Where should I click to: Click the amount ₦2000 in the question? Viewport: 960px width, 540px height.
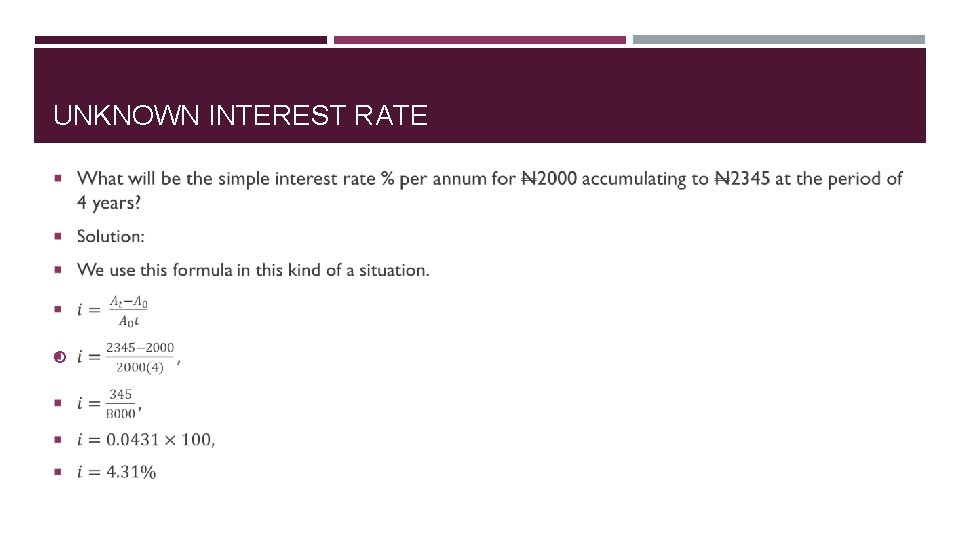[548, 179]
